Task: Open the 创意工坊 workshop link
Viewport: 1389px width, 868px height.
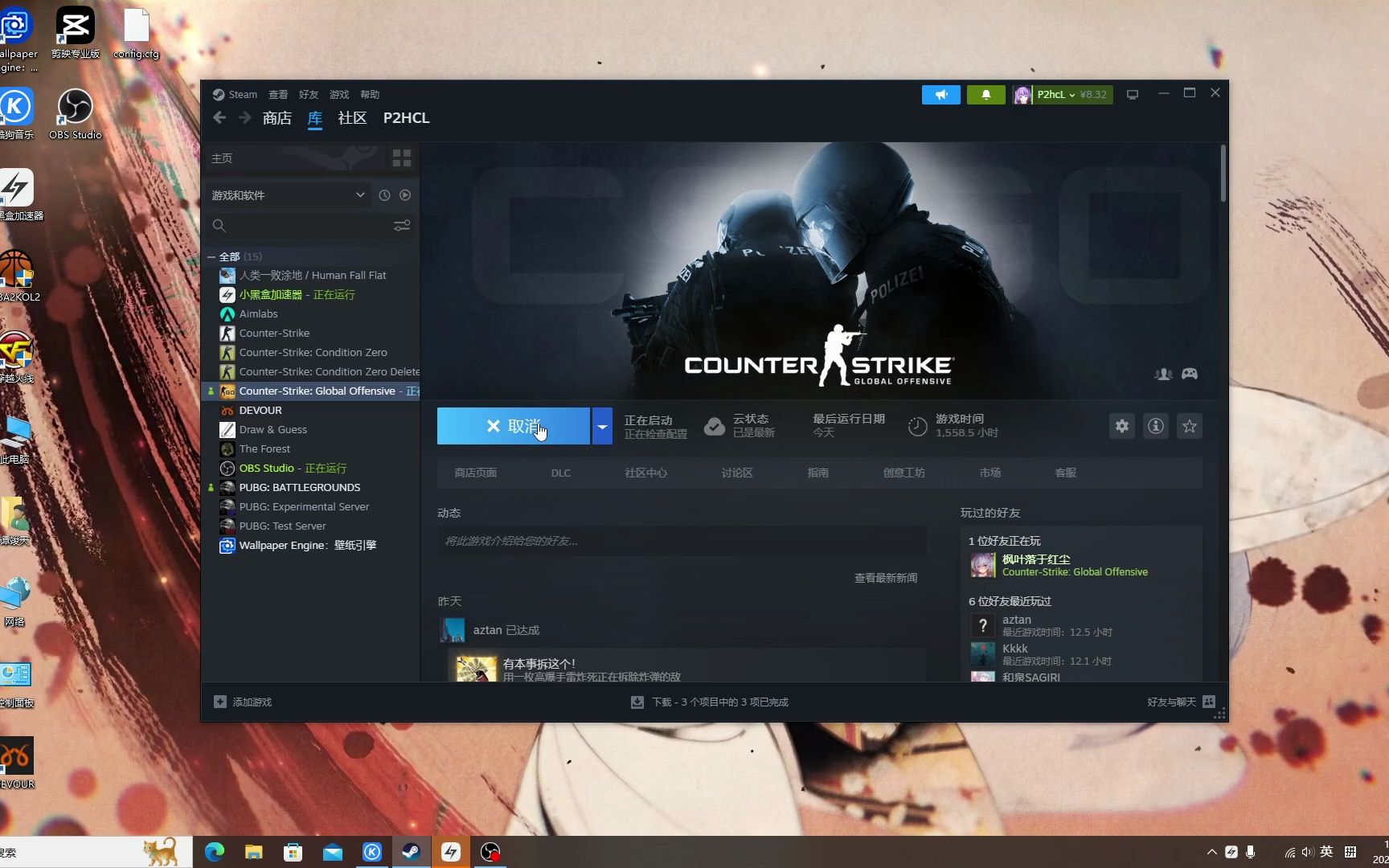Action: click(904, 473)
